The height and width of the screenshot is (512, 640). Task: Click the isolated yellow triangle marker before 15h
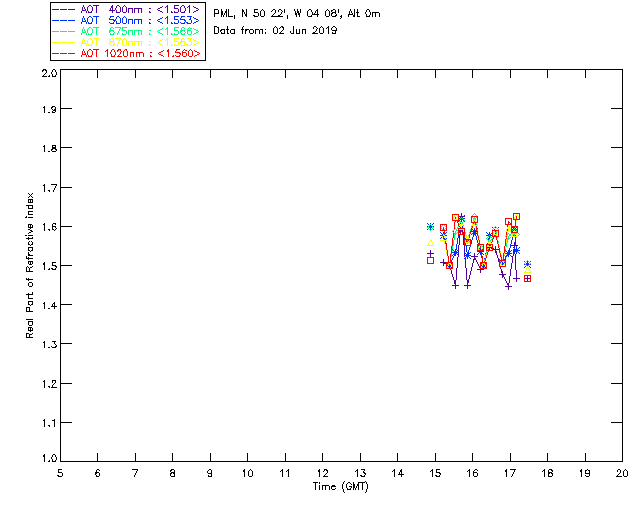coord(430,243)
